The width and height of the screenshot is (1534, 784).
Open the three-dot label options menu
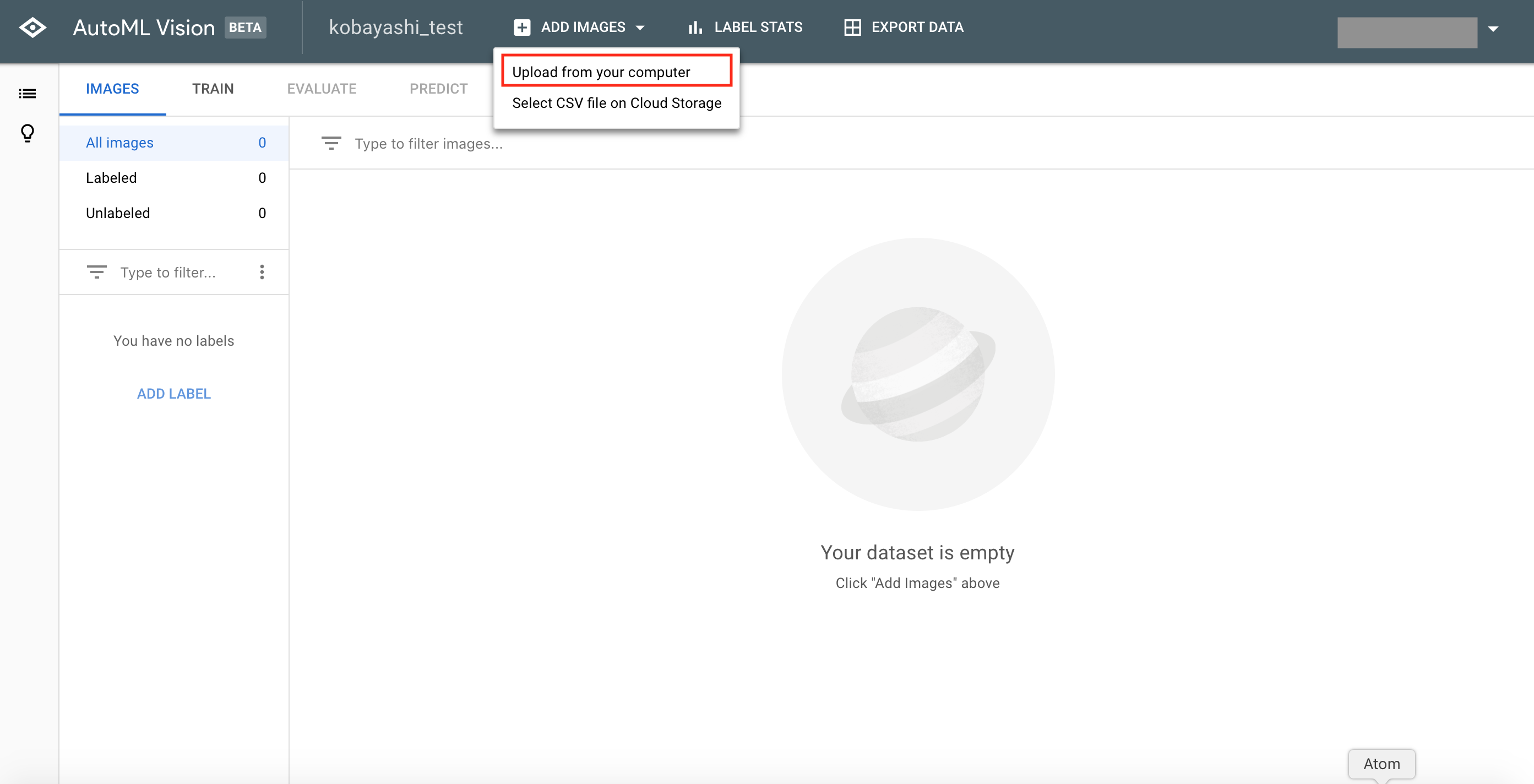pos(262,272)
